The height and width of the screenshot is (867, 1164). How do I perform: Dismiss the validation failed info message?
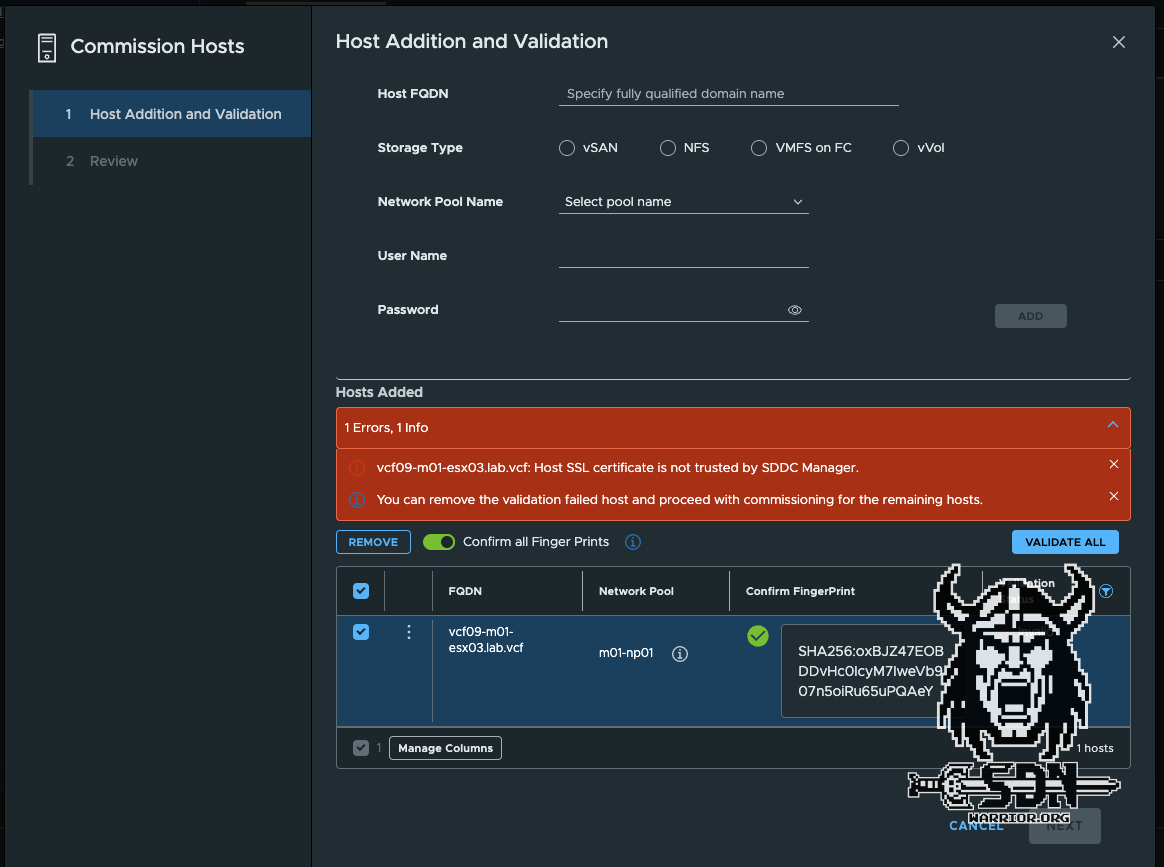click(1114, 497)
